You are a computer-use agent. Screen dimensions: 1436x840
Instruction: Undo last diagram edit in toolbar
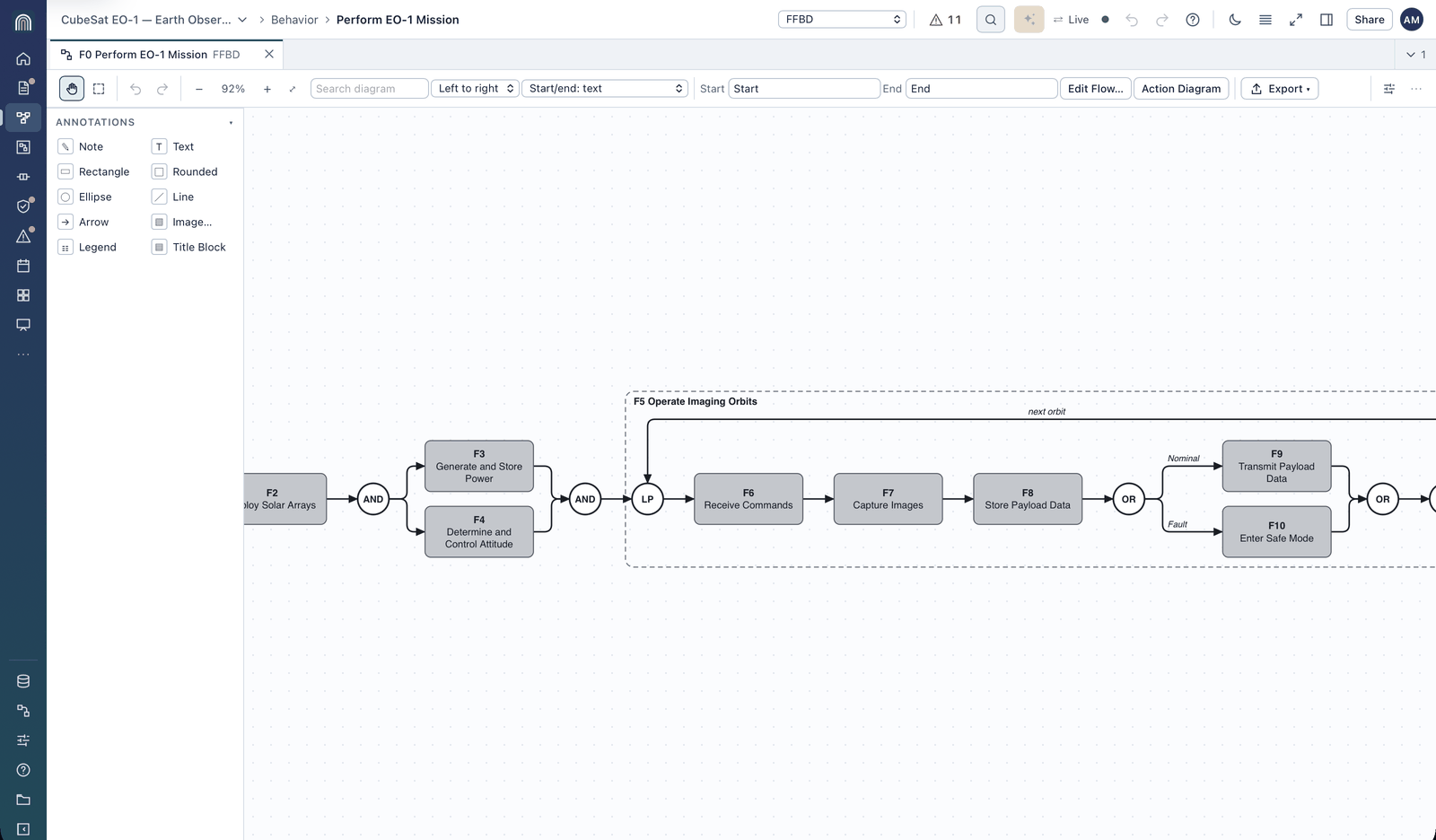136,89
